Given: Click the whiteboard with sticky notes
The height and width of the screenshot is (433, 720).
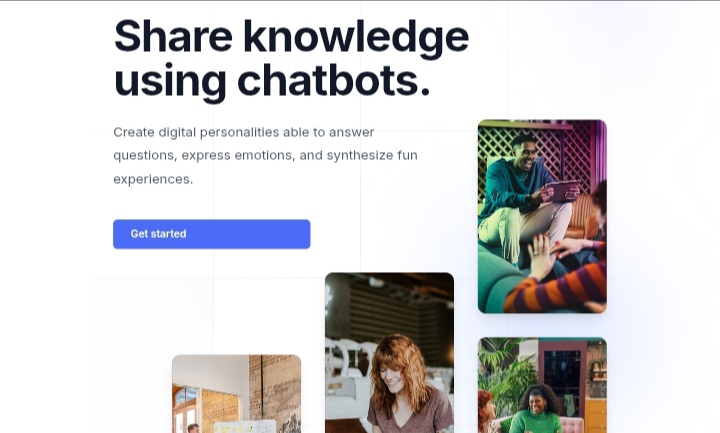Looking at the screenshot, I should tap(245, 427).
